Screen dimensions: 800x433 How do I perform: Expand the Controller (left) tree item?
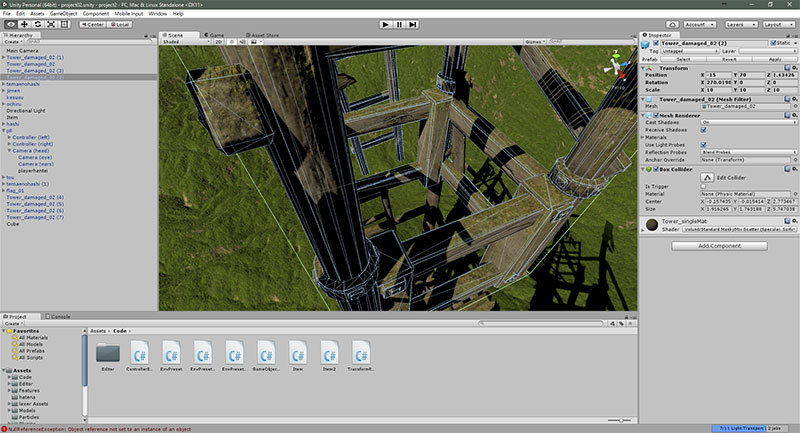[x=9, y=137]
